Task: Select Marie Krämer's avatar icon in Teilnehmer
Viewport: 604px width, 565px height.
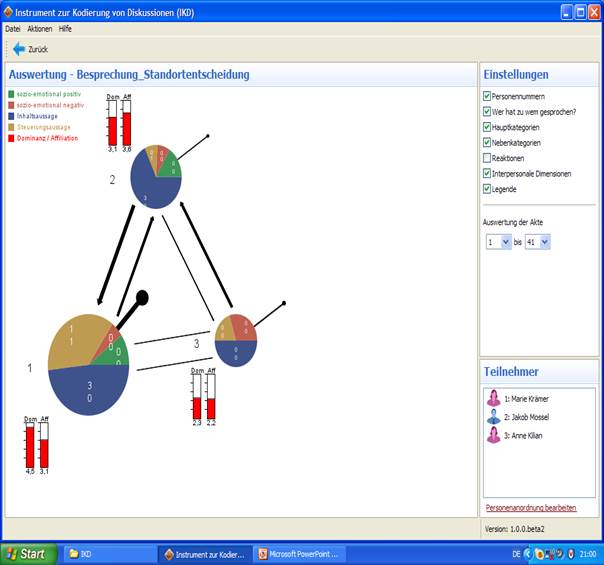Action: pos(493,398)
